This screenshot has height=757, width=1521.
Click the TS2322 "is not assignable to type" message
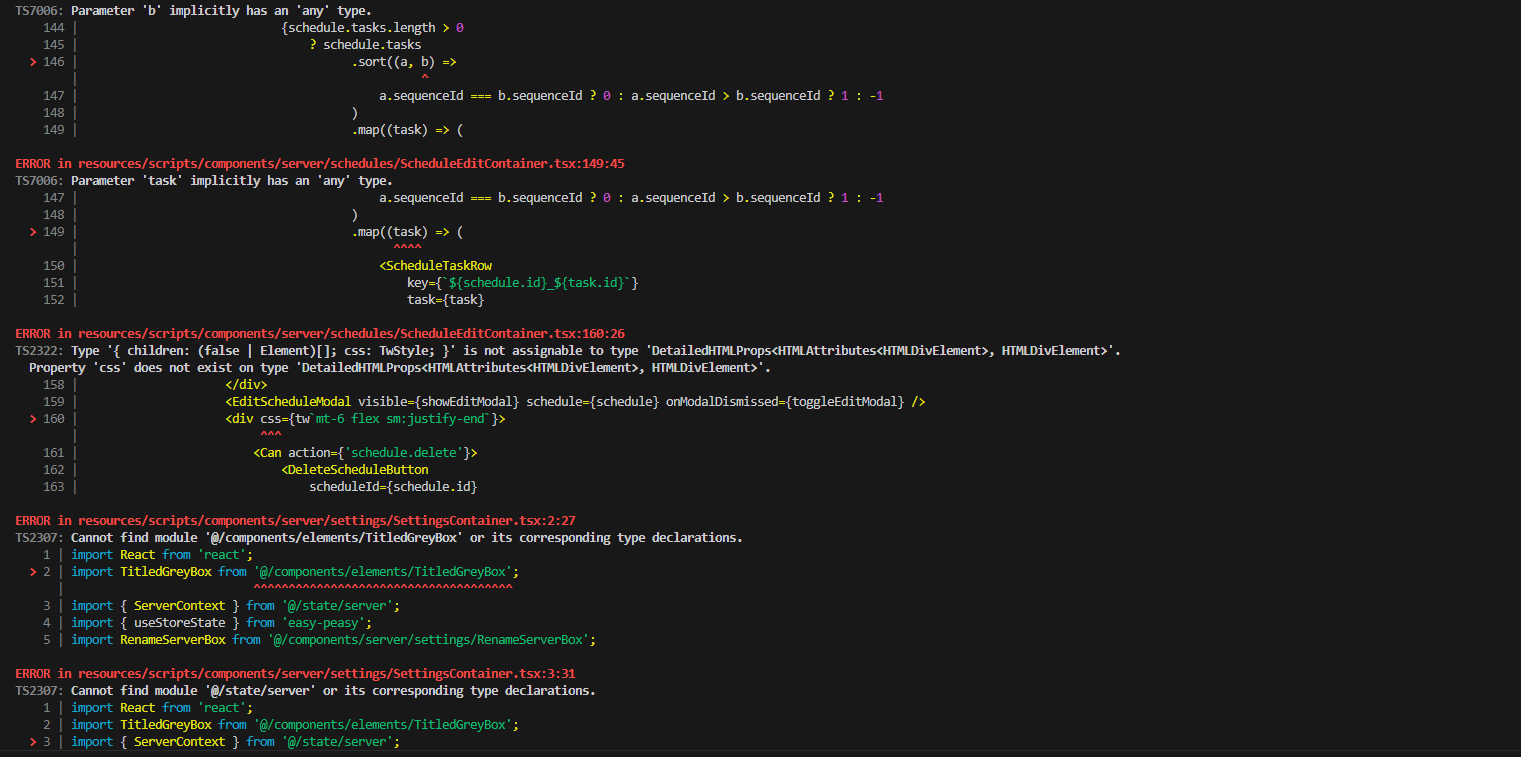[595, 351]
